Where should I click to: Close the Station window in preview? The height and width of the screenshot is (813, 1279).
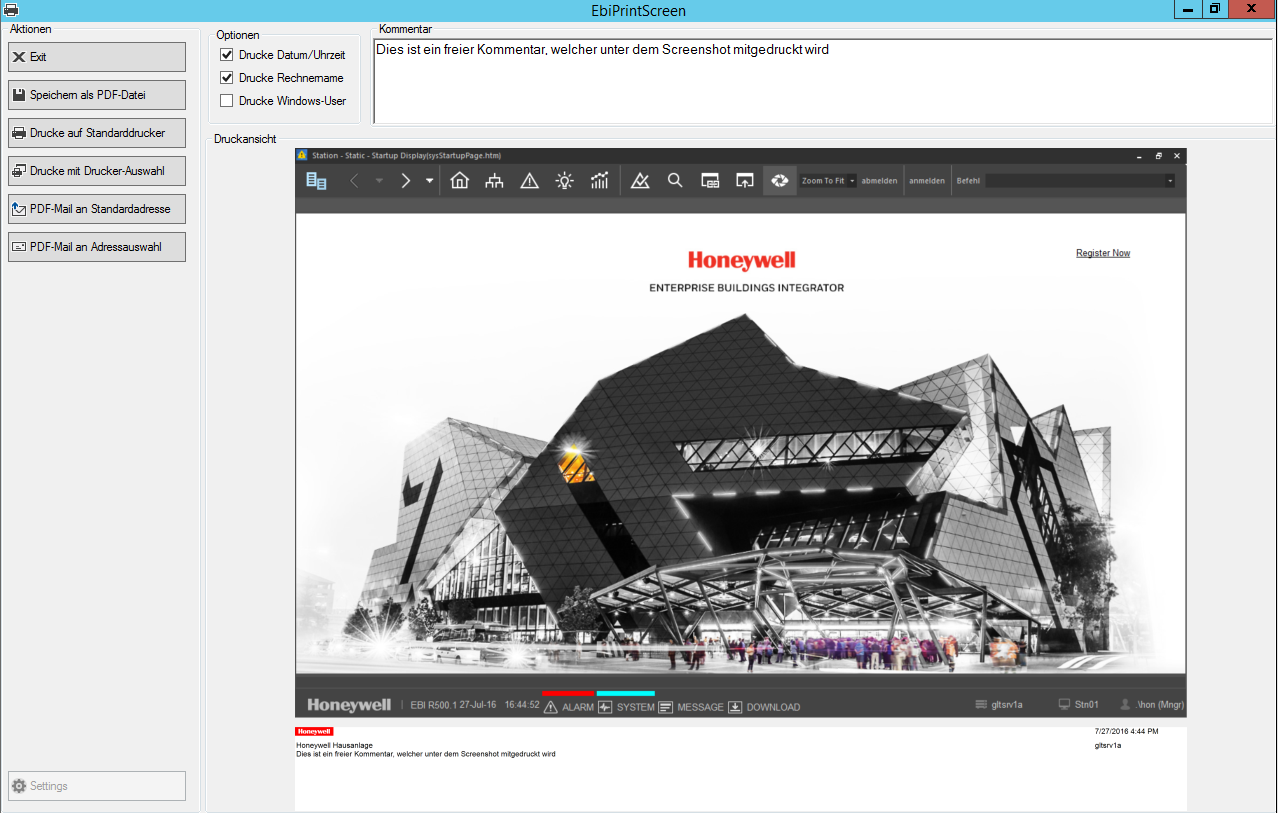[x=1178, y=156]
